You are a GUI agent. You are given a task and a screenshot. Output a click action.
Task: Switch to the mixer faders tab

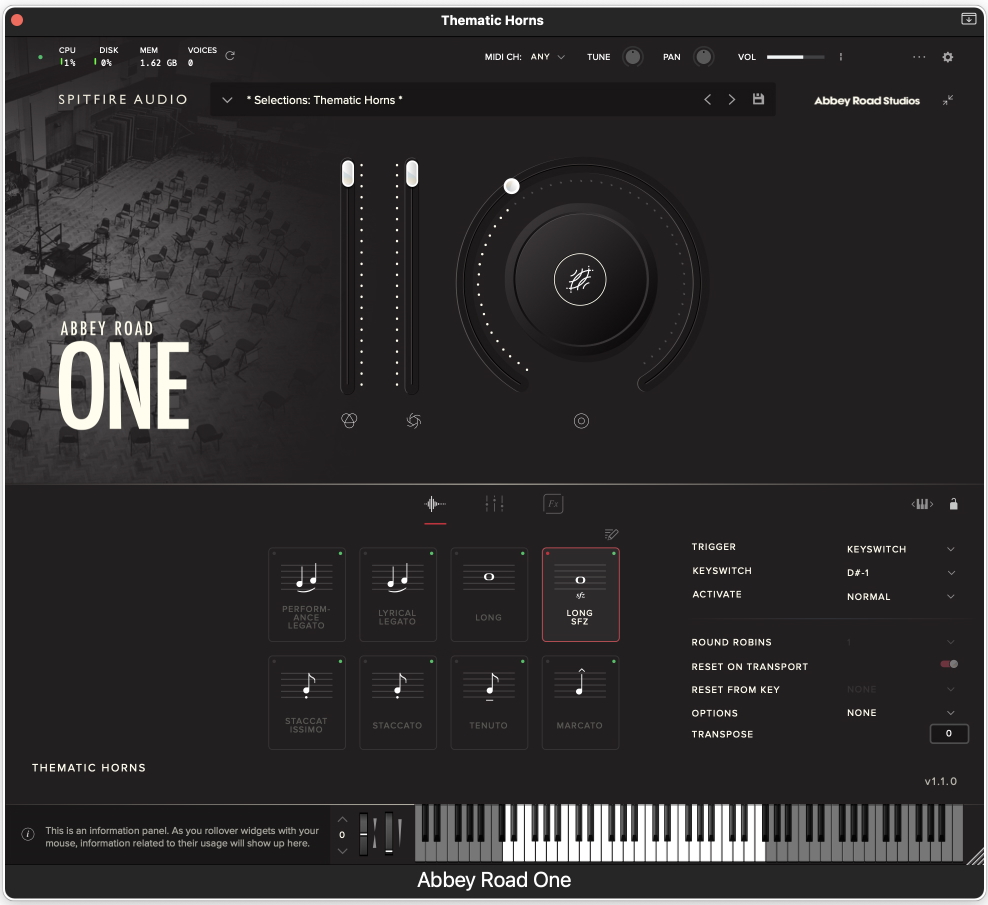(x=494, y=504)
